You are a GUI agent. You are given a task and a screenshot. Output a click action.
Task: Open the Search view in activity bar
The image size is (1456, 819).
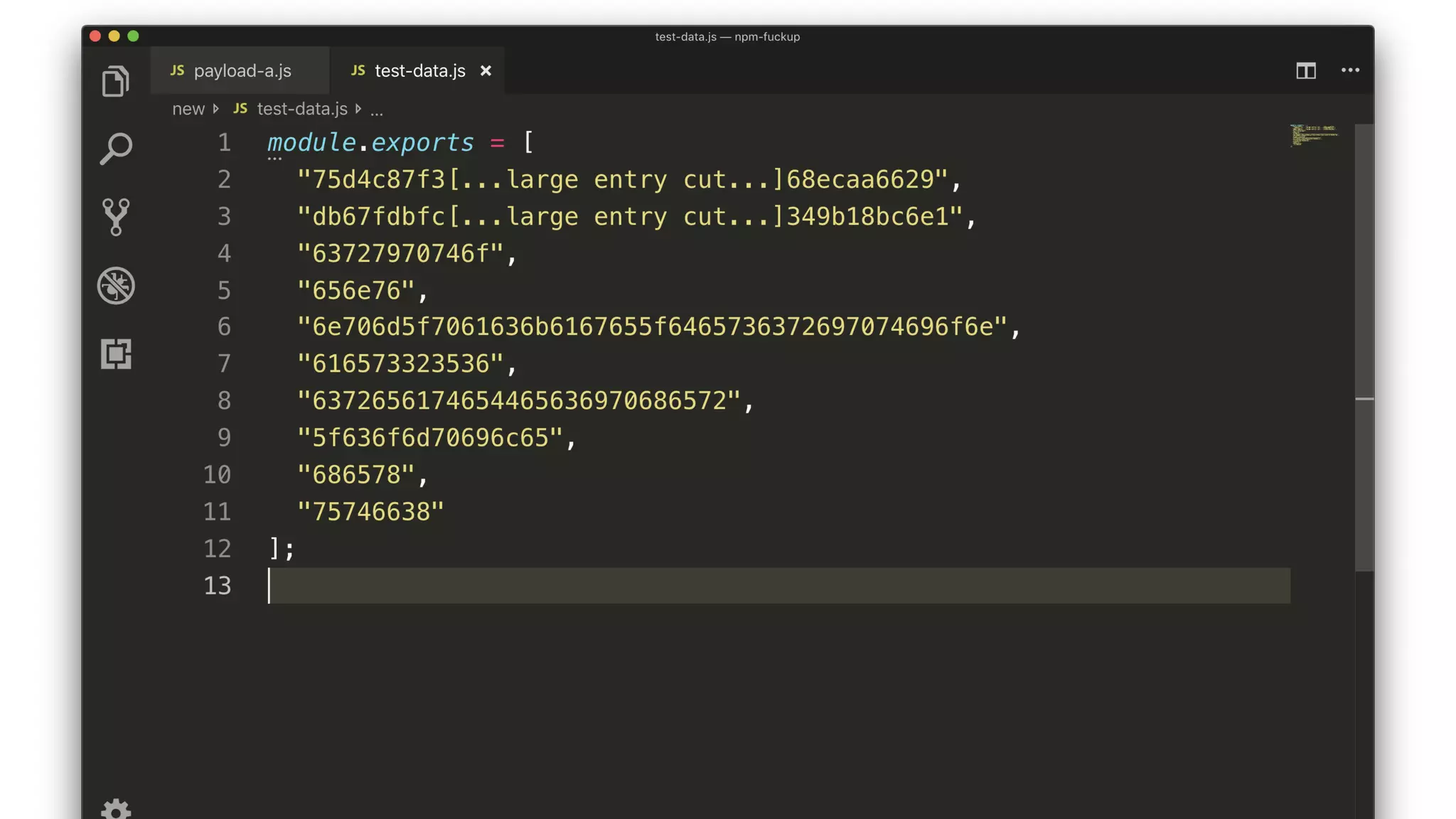click(x=115, y=149)
